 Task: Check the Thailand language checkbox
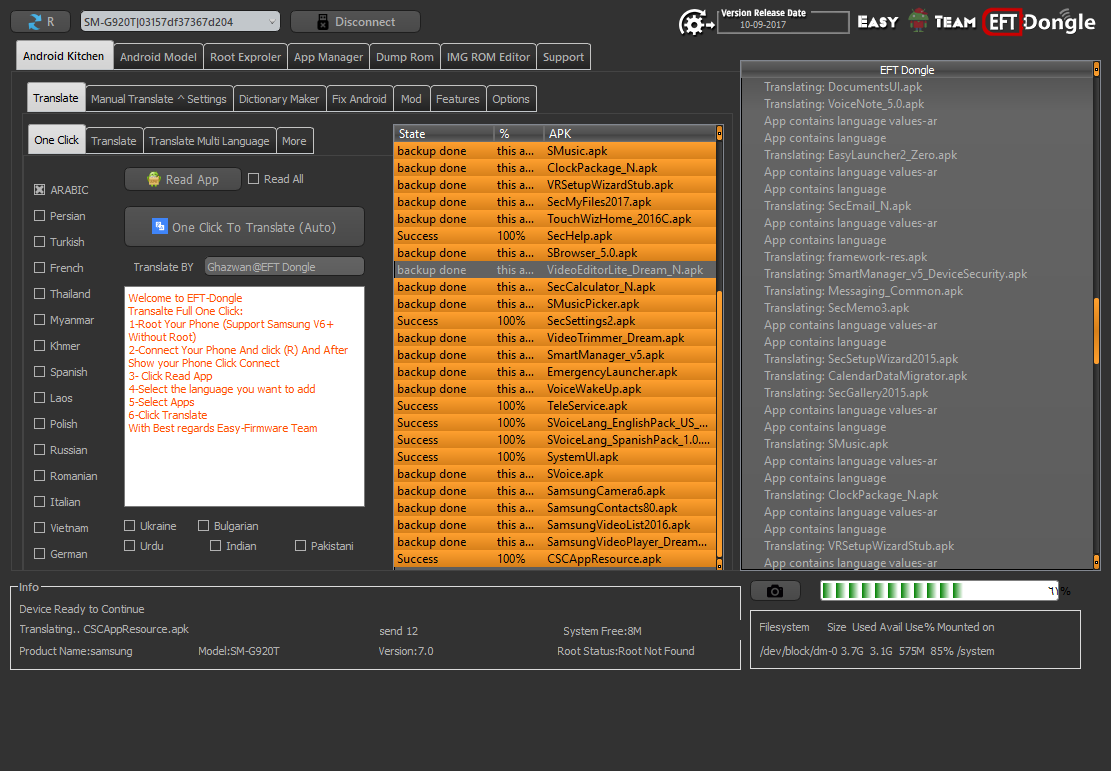click(40, 294)
